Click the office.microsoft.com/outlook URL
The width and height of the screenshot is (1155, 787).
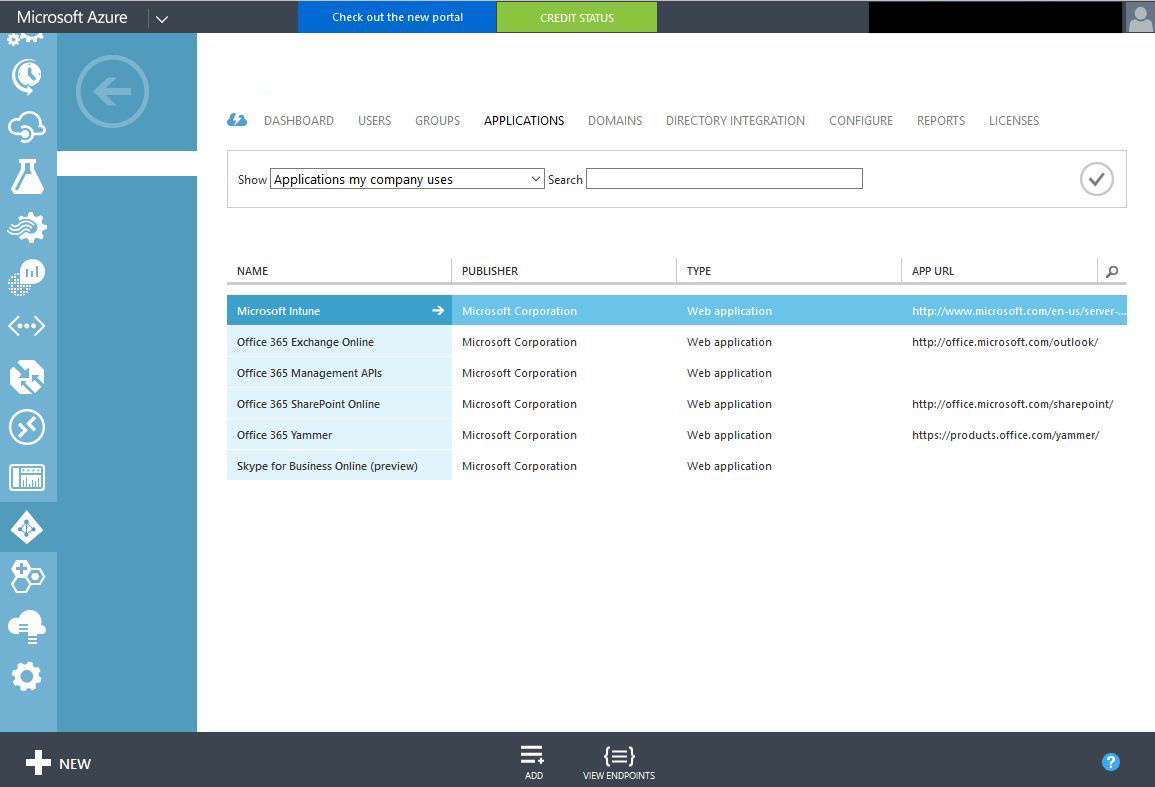[1005, 342]
